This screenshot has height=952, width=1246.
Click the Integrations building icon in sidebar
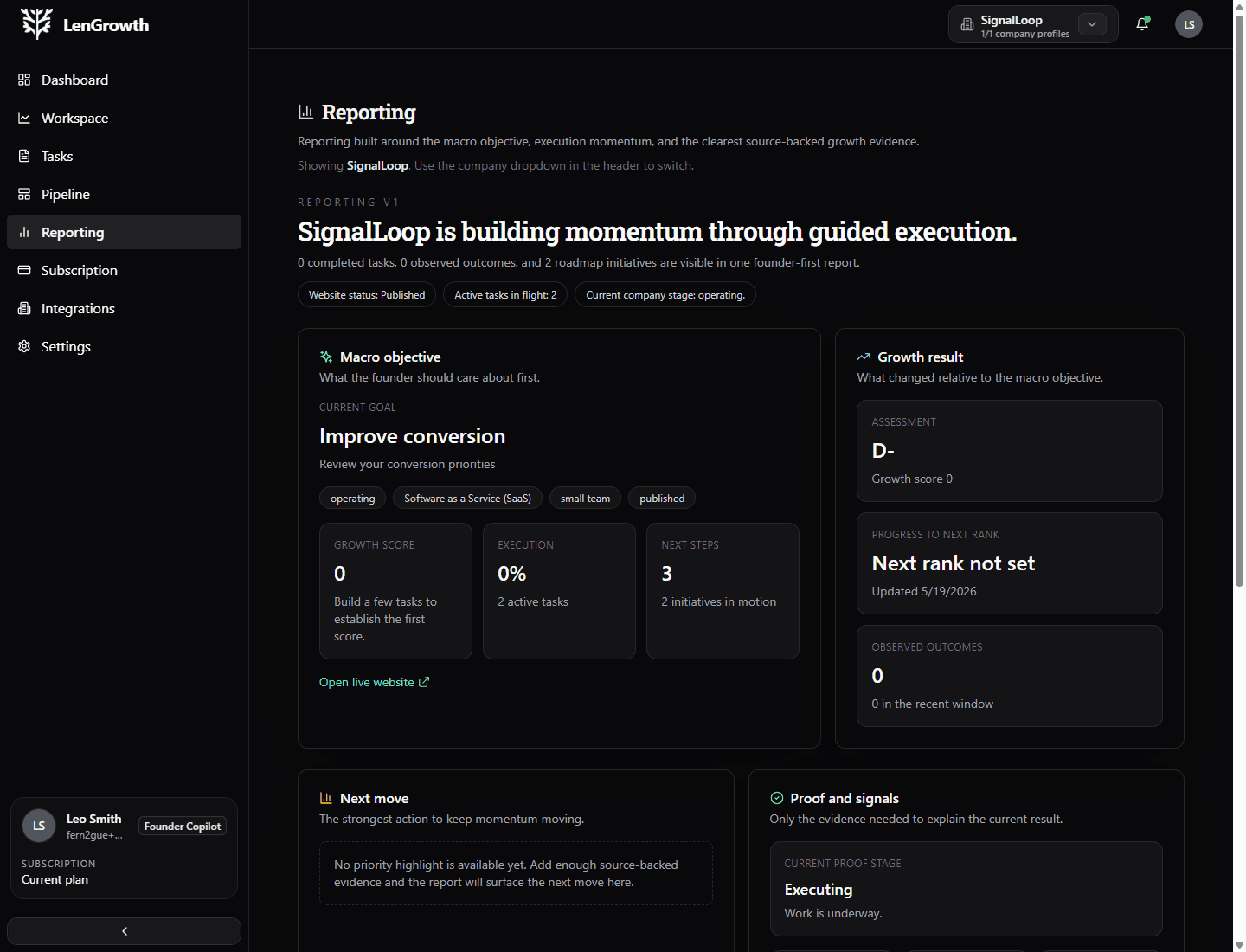(24, 308)
